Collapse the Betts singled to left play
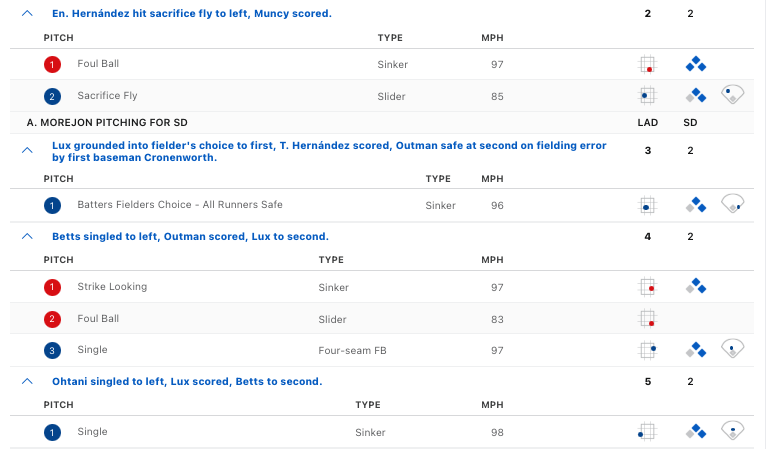This screenshot has height=449, width=766. 26,237
